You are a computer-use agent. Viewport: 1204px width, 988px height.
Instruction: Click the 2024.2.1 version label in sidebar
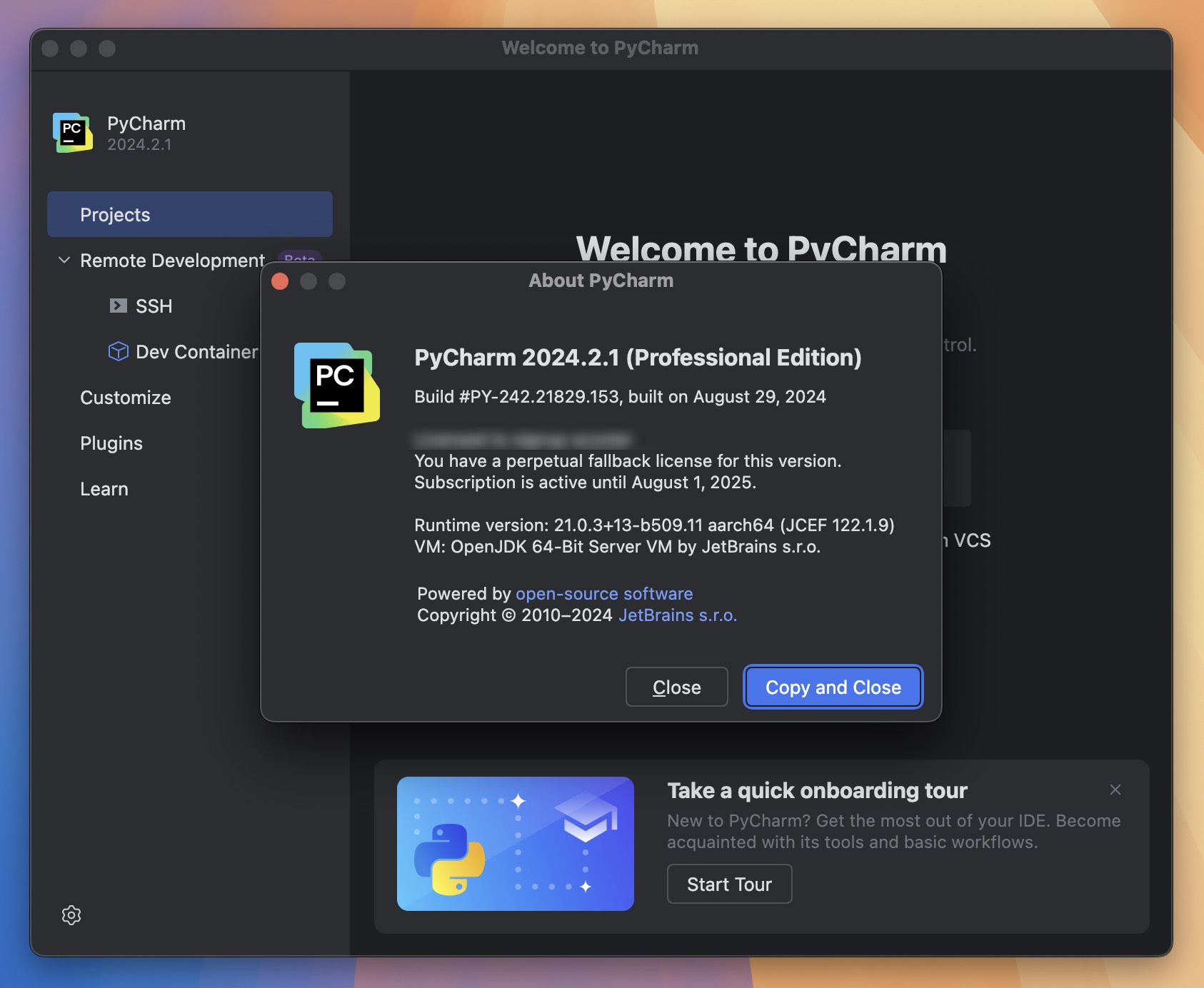[x=139, y=144]
